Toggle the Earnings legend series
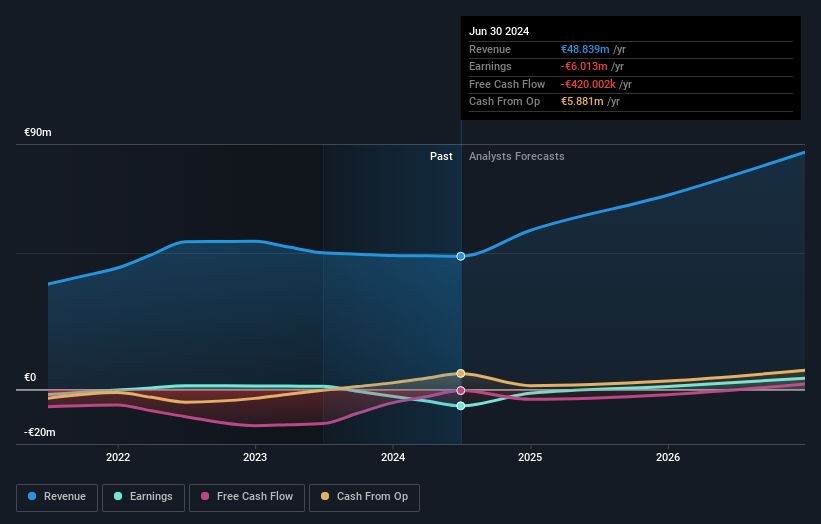 143,497
